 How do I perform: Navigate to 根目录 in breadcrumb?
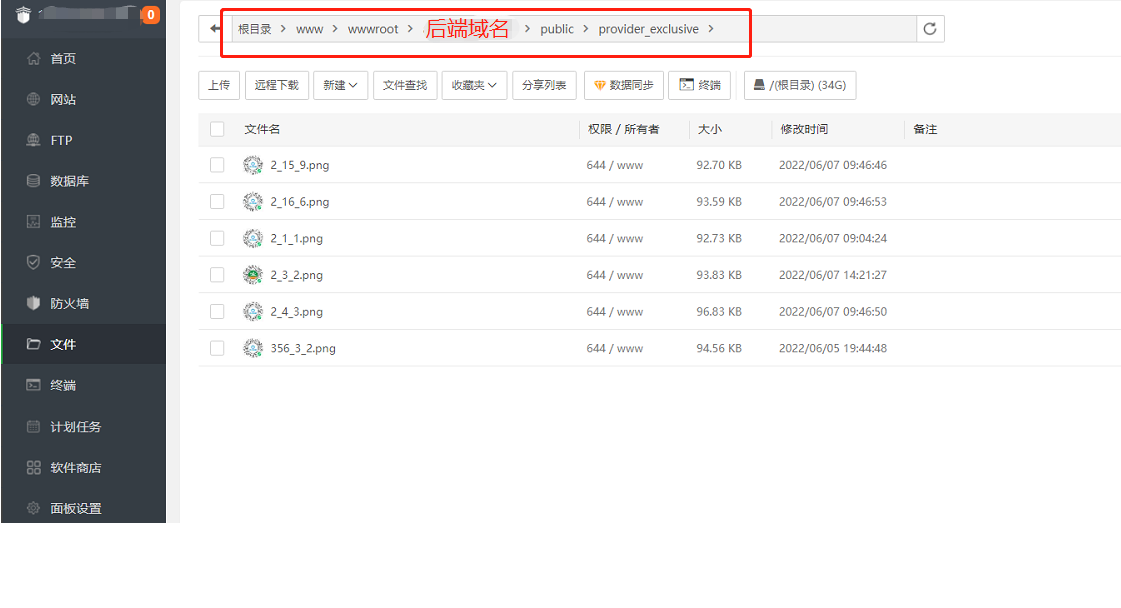click(x=255, y=29)
